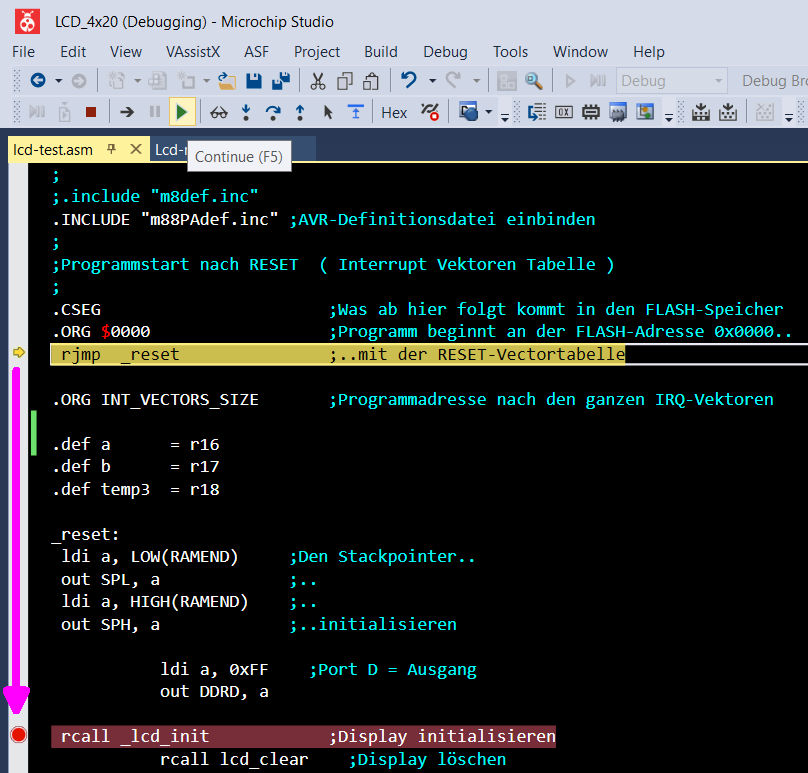The width and height of the screenshot is (808, 773).
Task: Click the '.CSEG' directive line
Action: point(77,310)
